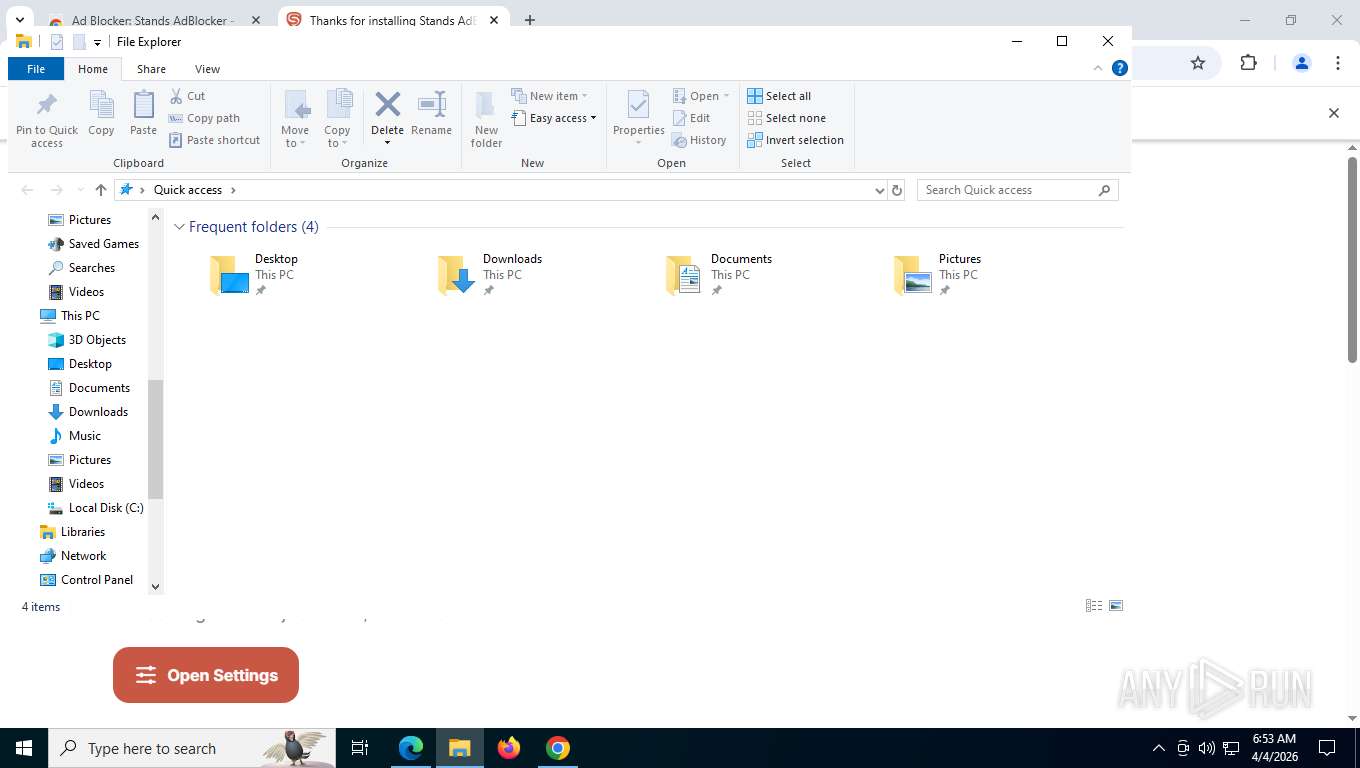1360x768 pixels.
Task: Bookmark this page with Chrome star icon
Action: tap(1198, 63)
